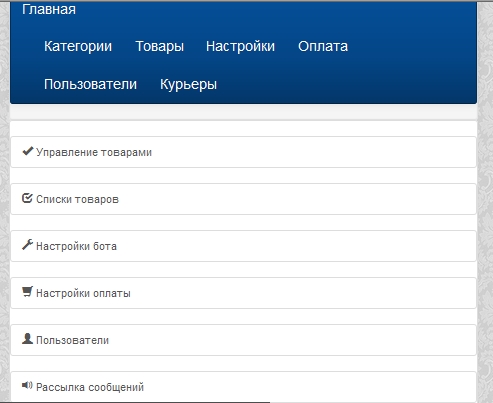
Task: Open the Курьеры navigation link
Action: coord(188,85)
